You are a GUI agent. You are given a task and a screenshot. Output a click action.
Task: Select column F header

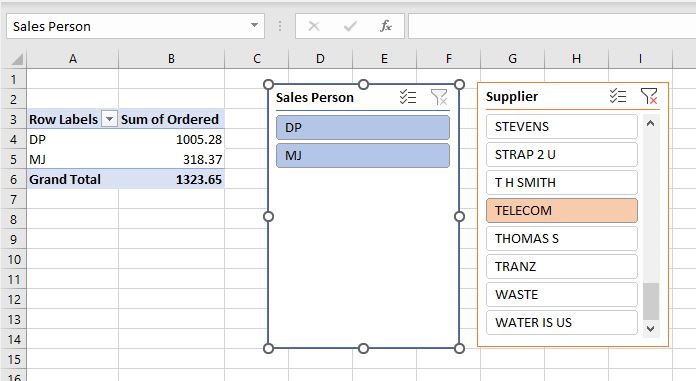click(448, 59)
